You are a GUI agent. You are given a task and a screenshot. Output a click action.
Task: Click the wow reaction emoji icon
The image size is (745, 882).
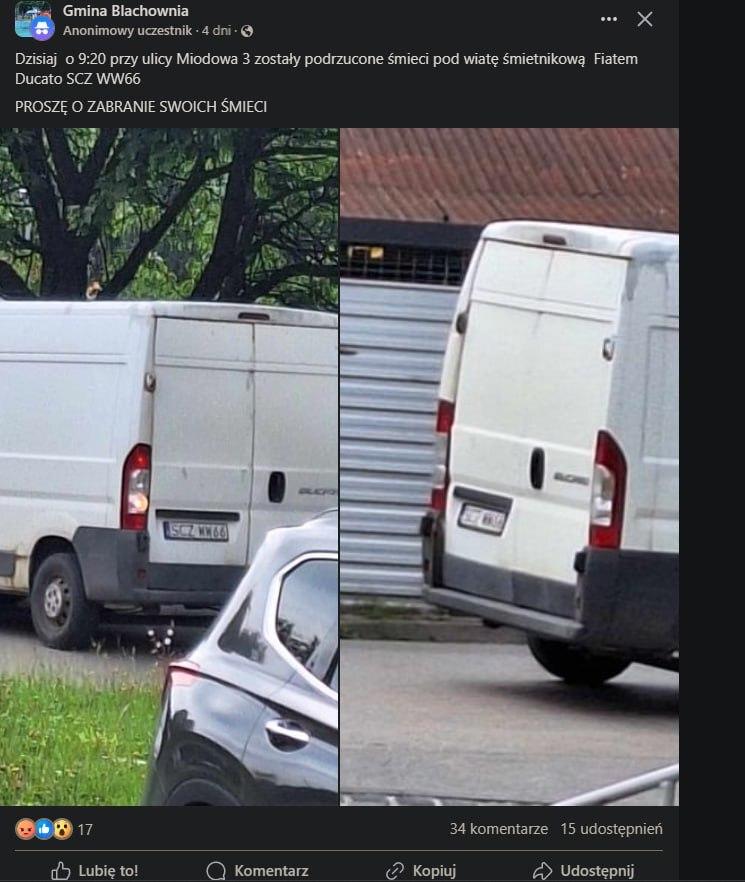click(62, 829)
